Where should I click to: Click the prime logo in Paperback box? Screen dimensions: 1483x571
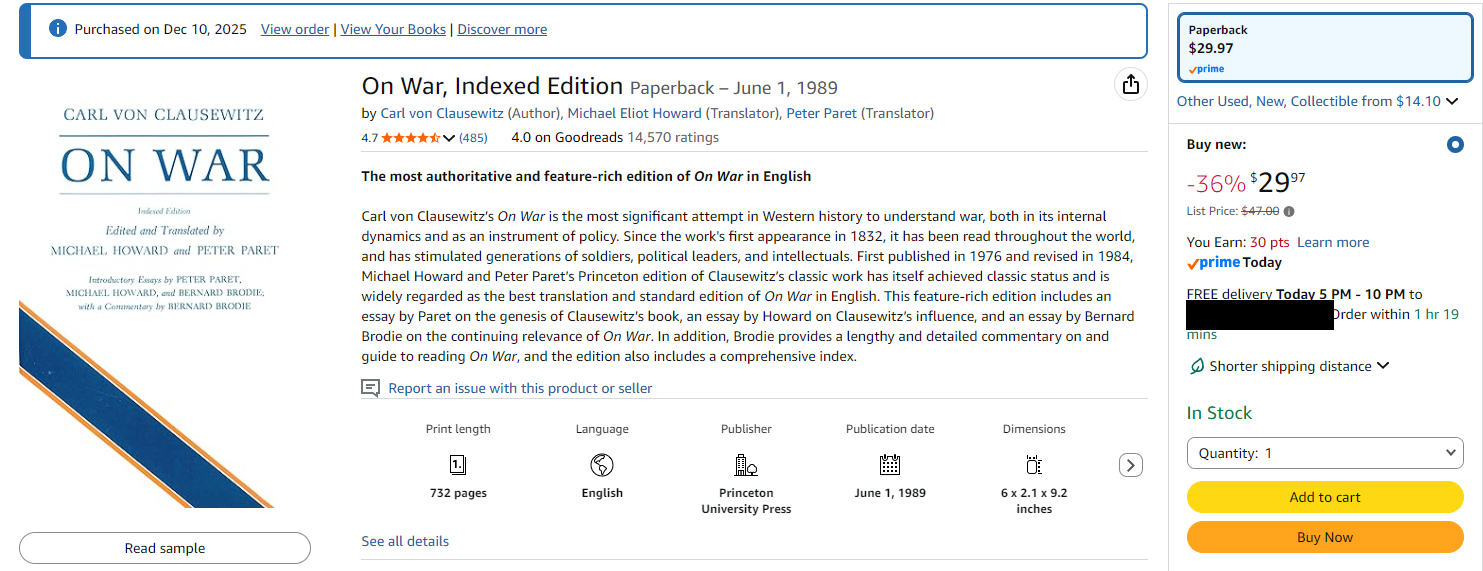click(x=1206, y=69)
